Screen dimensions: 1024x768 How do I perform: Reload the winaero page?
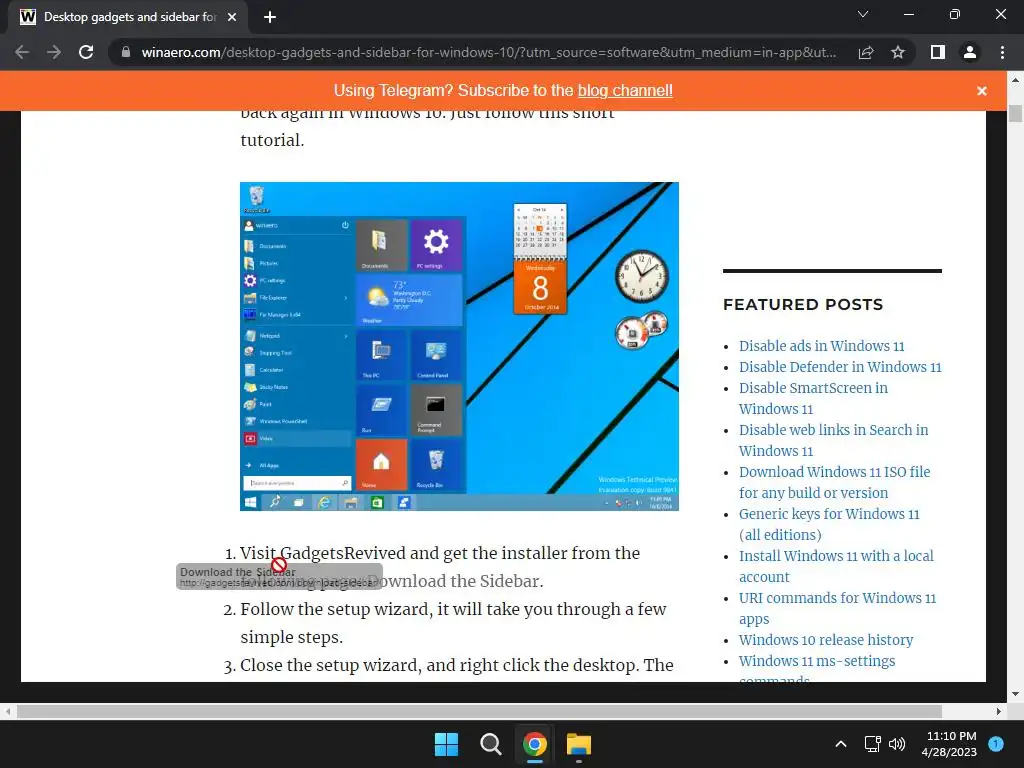[x=86, y=52]
